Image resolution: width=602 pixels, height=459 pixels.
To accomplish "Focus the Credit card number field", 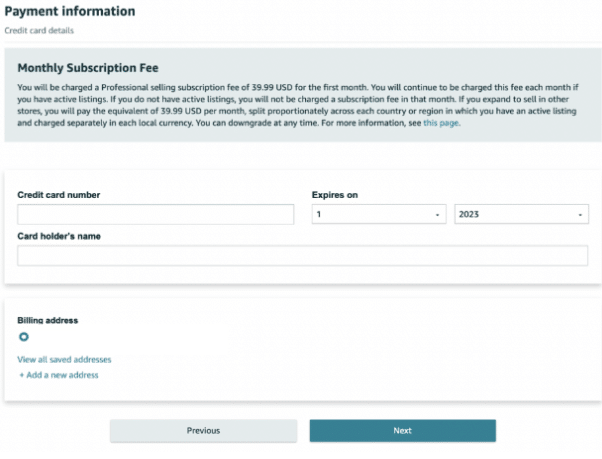I will click(155, 214).
